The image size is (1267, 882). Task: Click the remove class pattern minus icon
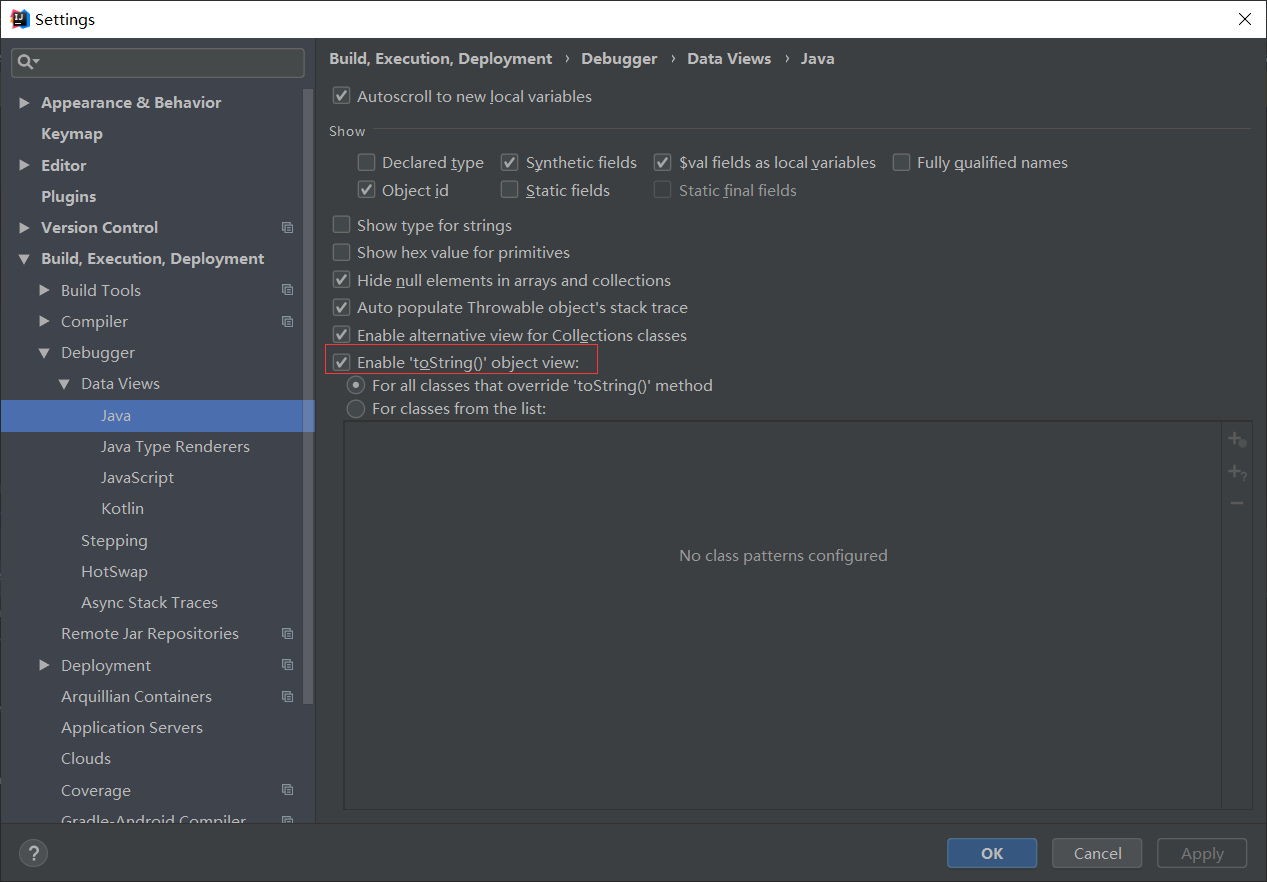(x=1236, y=503)
